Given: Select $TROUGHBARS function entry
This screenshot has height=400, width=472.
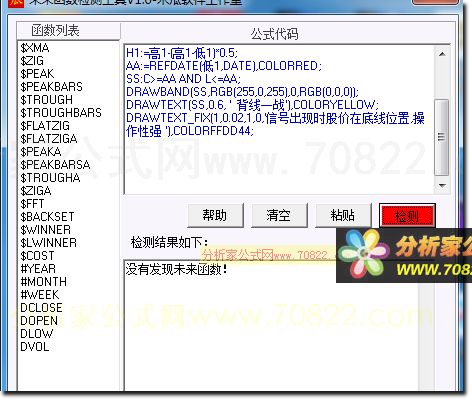Looking at the screenshot, I should [61, 113].
